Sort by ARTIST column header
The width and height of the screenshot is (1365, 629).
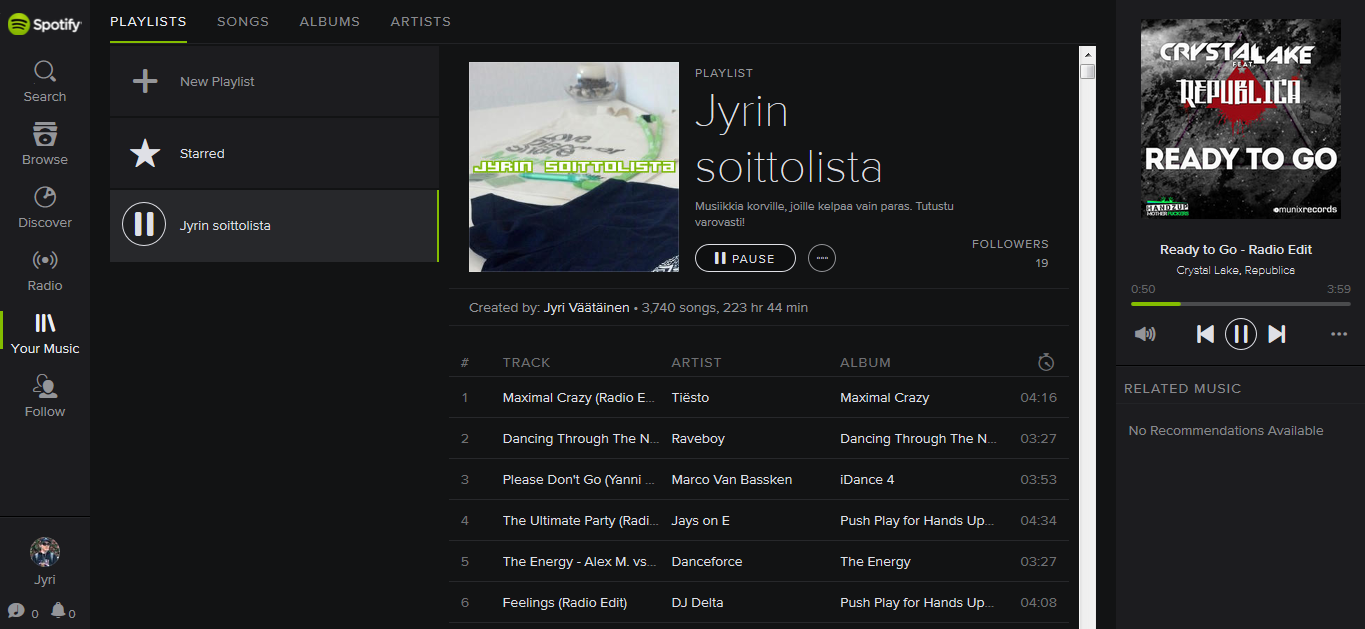(x=696, y=362)
